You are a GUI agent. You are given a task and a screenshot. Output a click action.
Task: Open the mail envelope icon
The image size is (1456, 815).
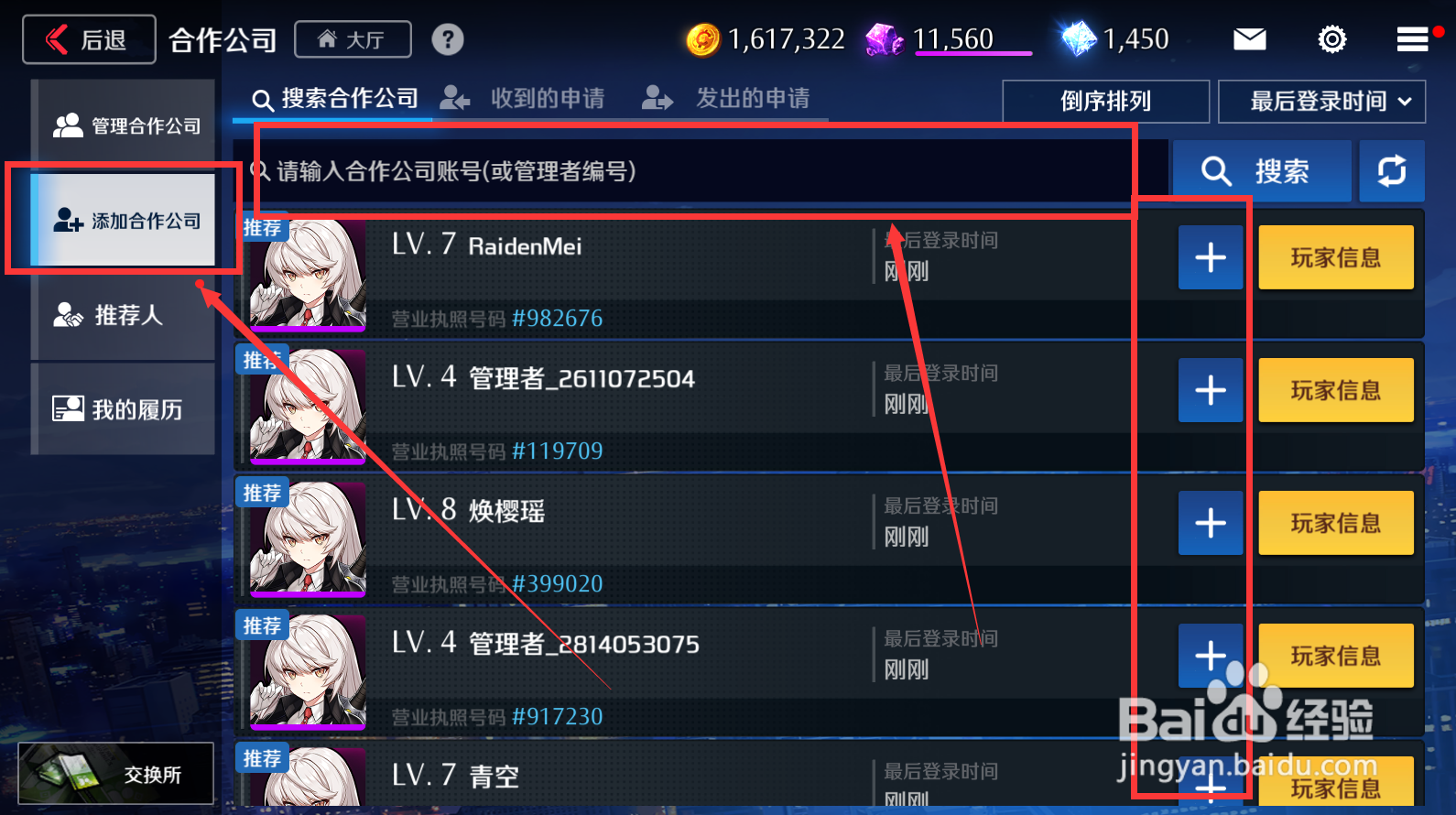(x=1249, y=39)
